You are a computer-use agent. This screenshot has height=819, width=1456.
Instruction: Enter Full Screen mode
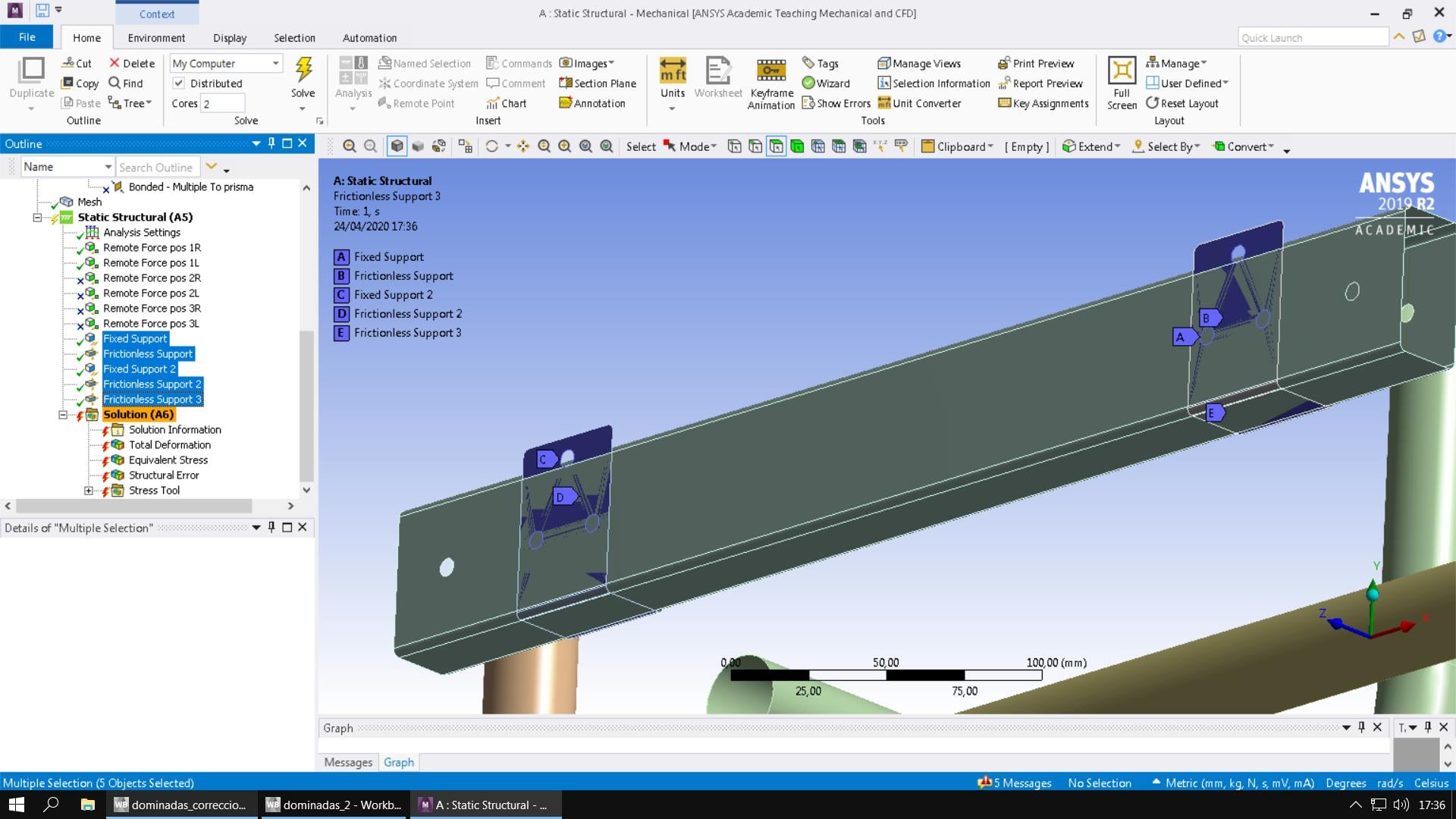(1122, 72)
